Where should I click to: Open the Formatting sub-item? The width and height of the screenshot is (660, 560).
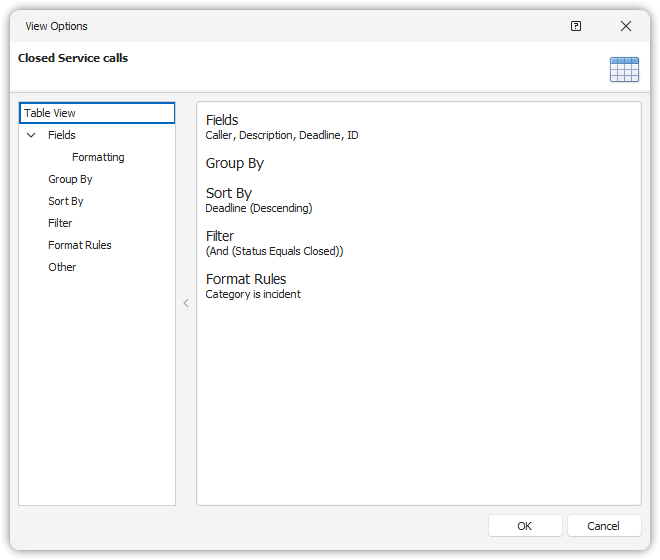pos(98,157)
